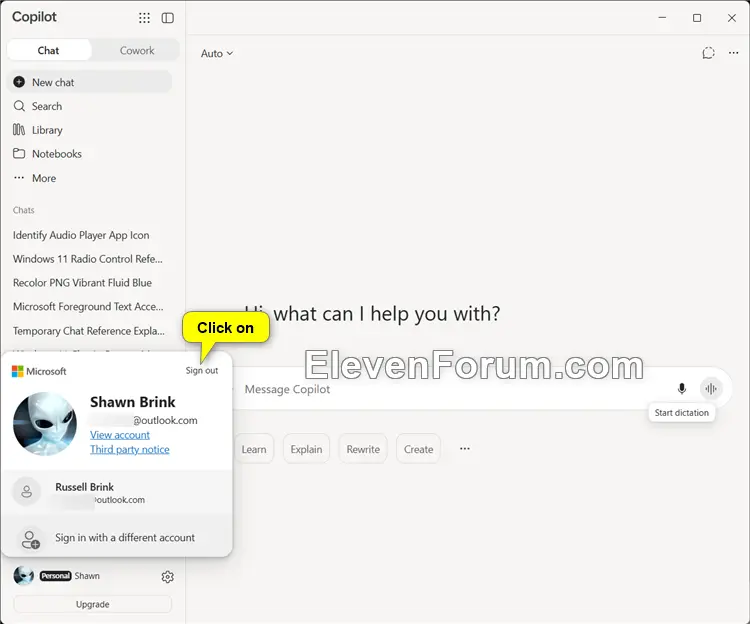Click the Shawn Brink name heading
Image resolution: width=750 pixels, height=624 pixels.
pyautogui.click(x=132, y=402)
